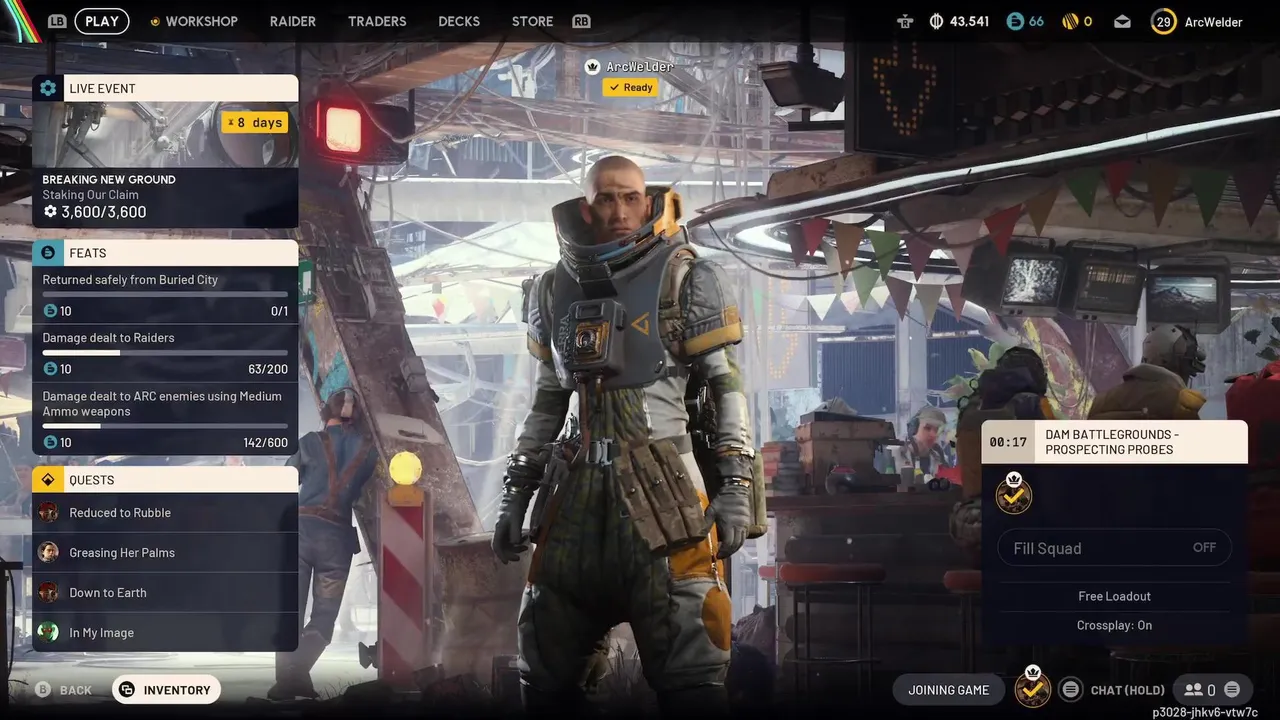Open the ArcWelder profile name in top bar
Viewport: 1280px width, 720px height.
[1214, 21]
